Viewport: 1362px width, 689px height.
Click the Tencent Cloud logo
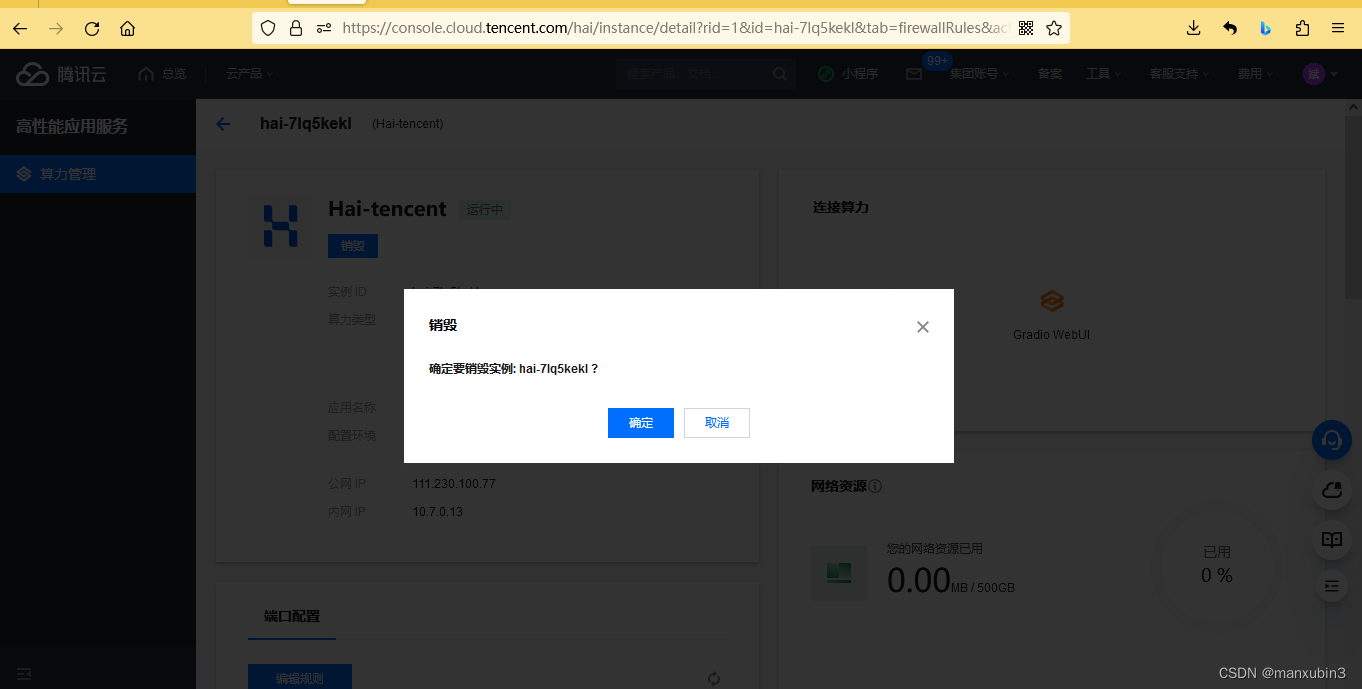coord(61,74)
